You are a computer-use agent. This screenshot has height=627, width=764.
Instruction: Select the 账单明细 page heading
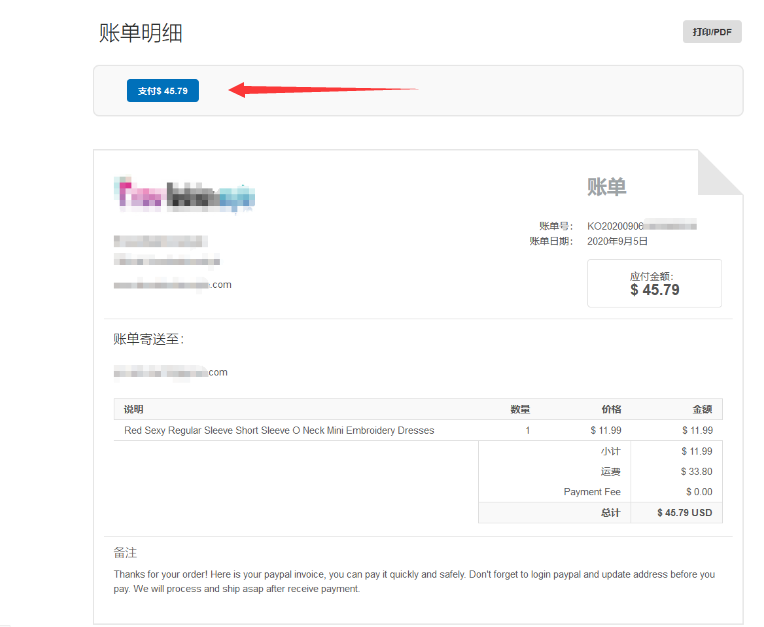(x=140, y=33)
